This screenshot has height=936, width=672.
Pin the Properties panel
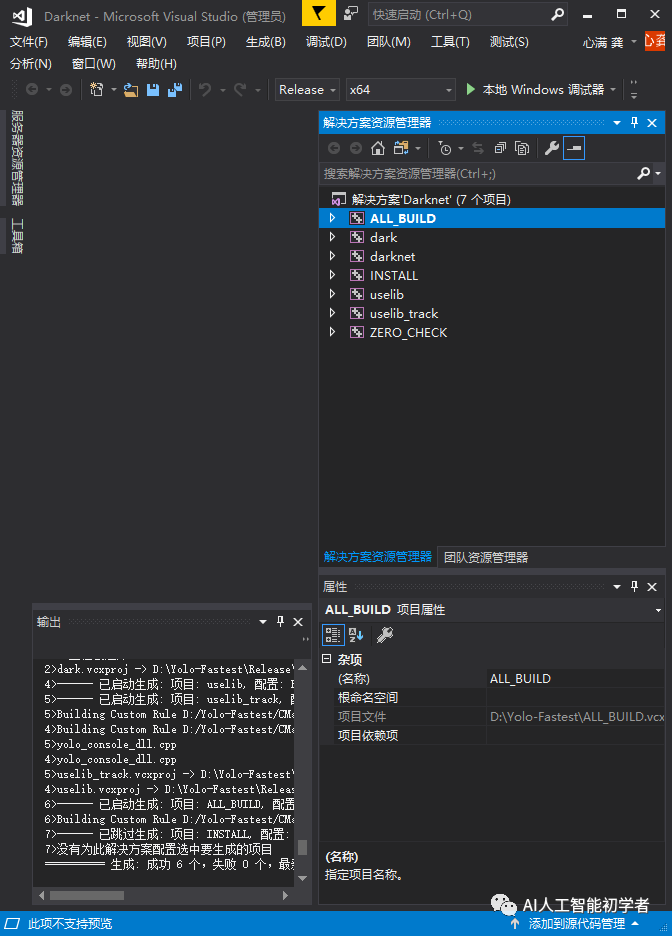point(634,587)
